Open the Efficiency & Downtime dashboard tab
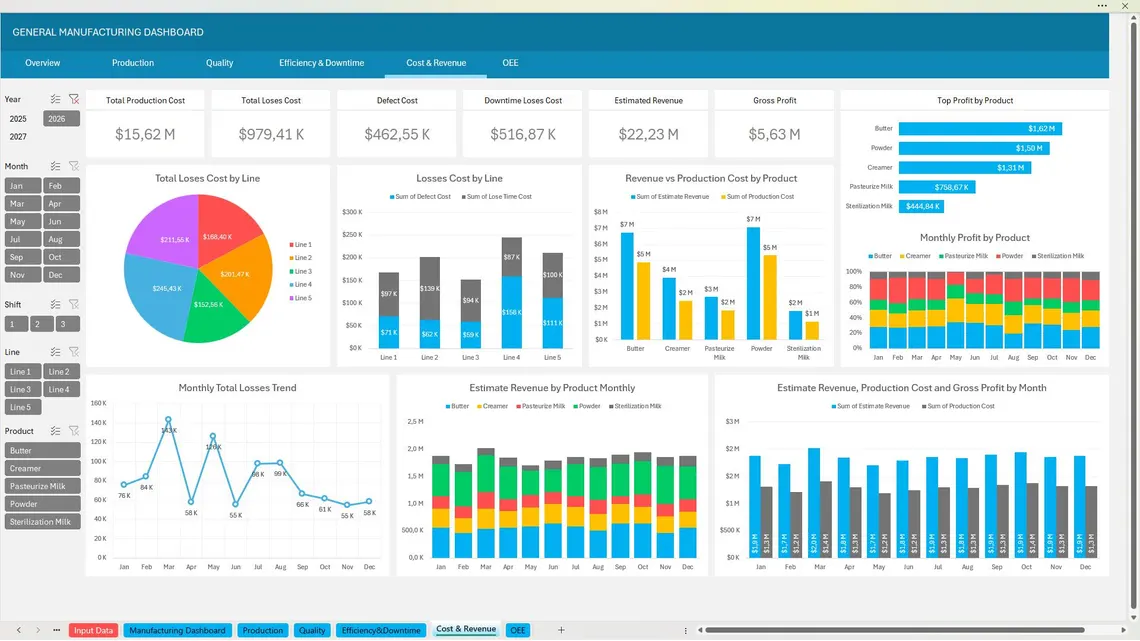Screen dimensions: 1140x641 pos(321,63)
